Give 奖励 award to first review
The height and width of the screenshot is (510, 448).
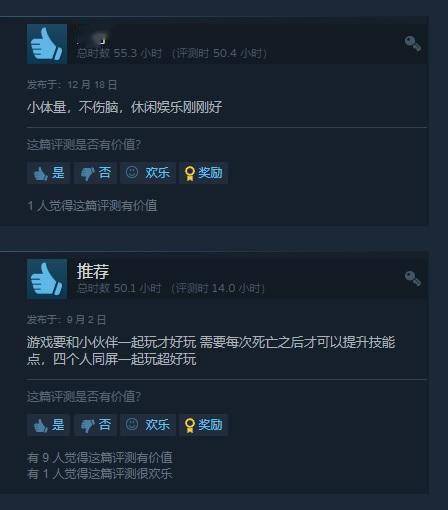[204, 173]
